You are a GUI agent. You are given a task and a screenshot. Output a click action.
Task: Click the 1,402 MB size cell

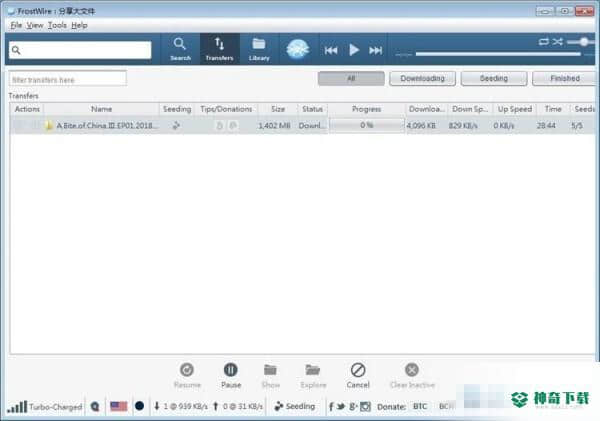(274, 126)
